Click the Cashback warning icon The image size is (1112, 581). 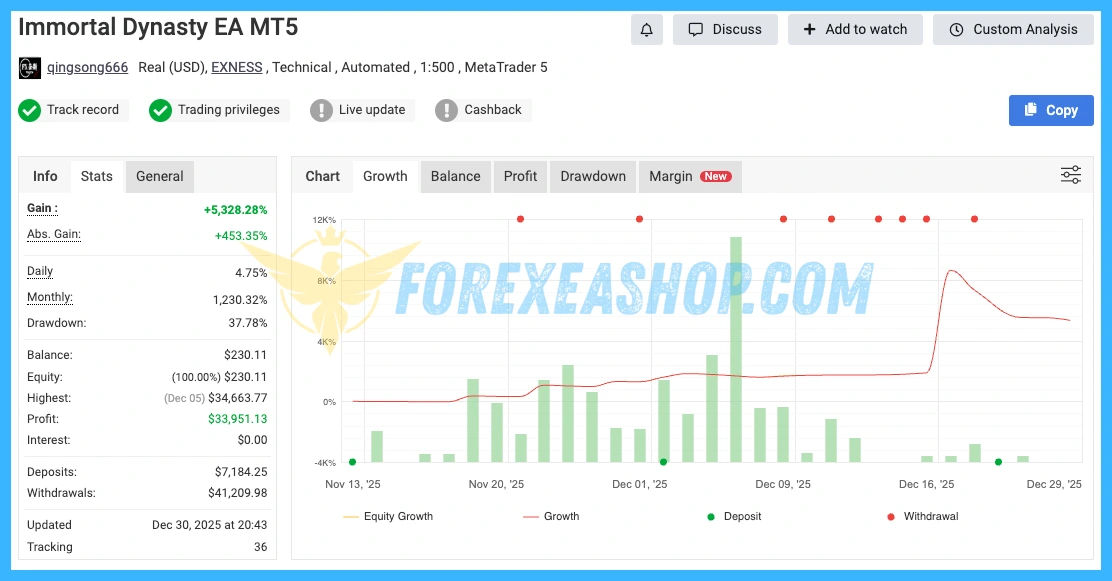pyautogui.click(x=446, y=110)
